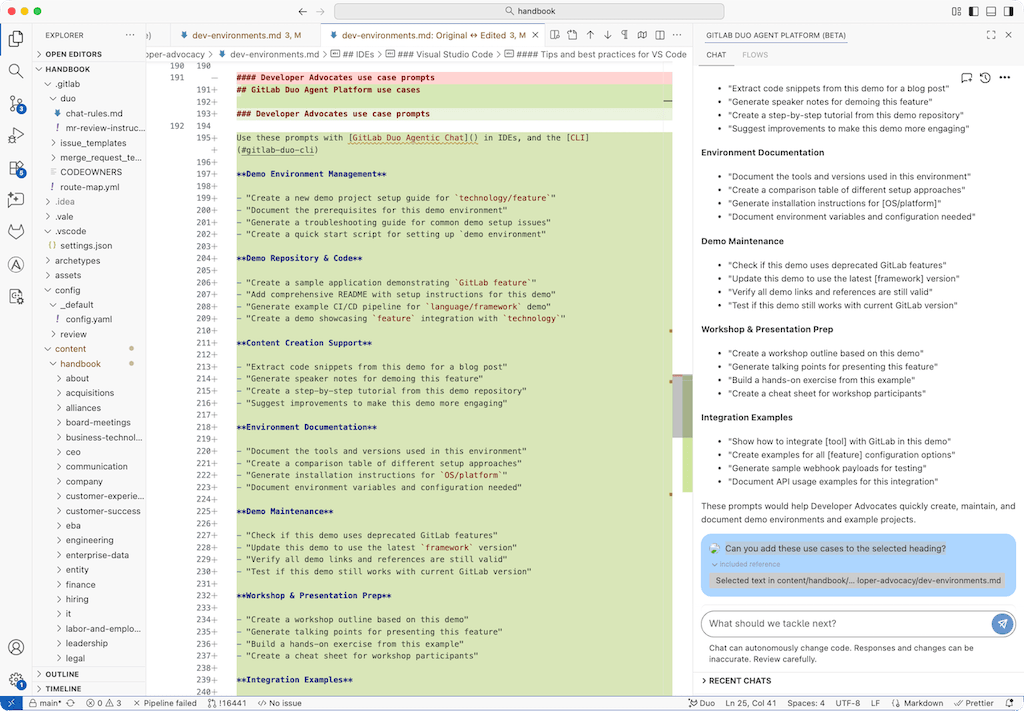Open Duo chat more options ellipsis

[1004, 78]
